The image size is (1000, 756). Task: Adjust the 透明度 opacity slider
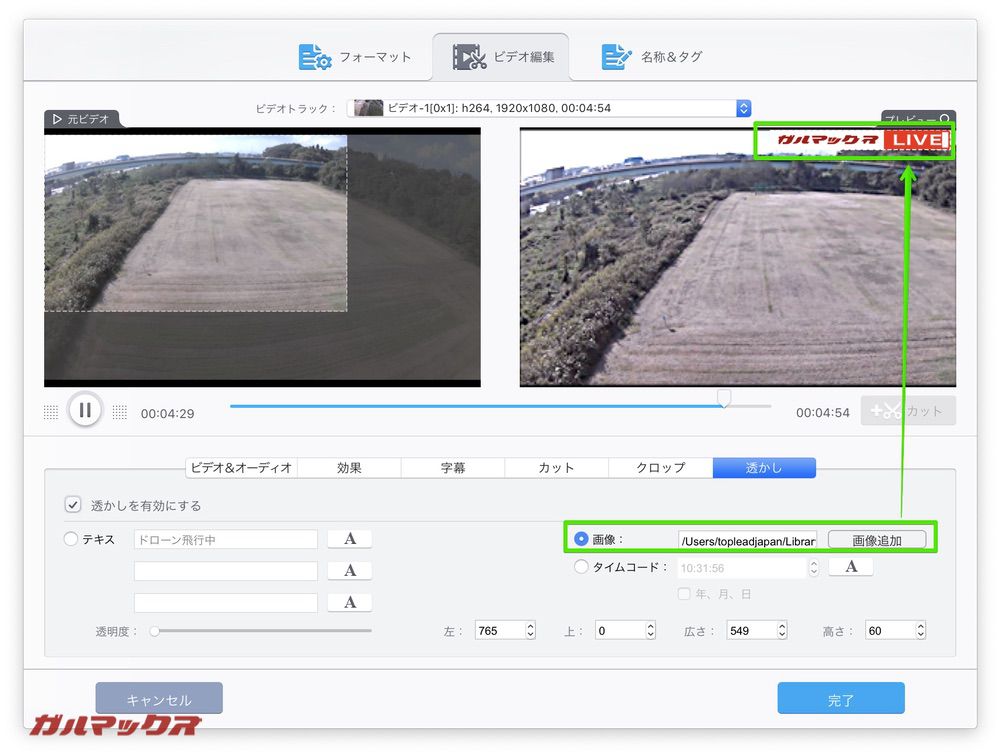[x=153, y=630]
